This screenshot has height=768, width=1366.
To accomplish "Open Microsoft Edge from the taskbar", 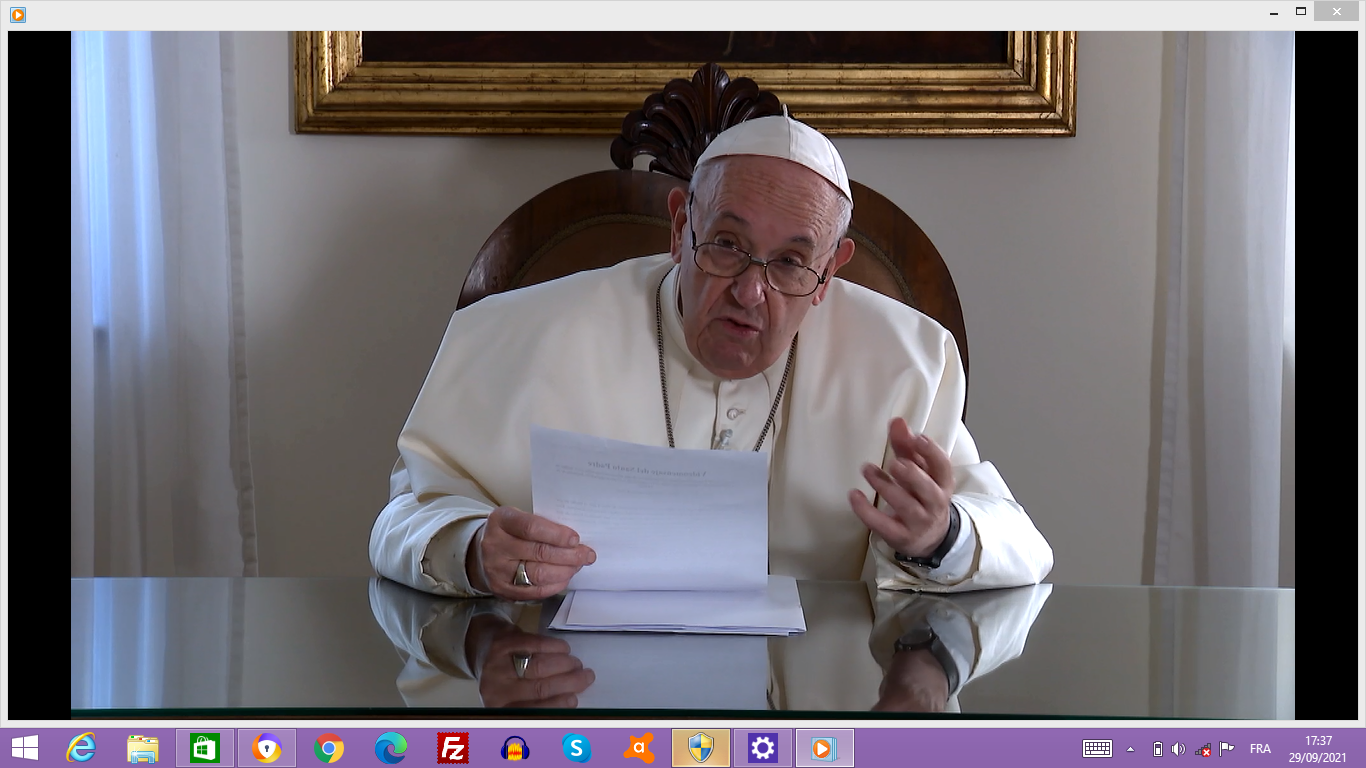I will pos(391,748).
